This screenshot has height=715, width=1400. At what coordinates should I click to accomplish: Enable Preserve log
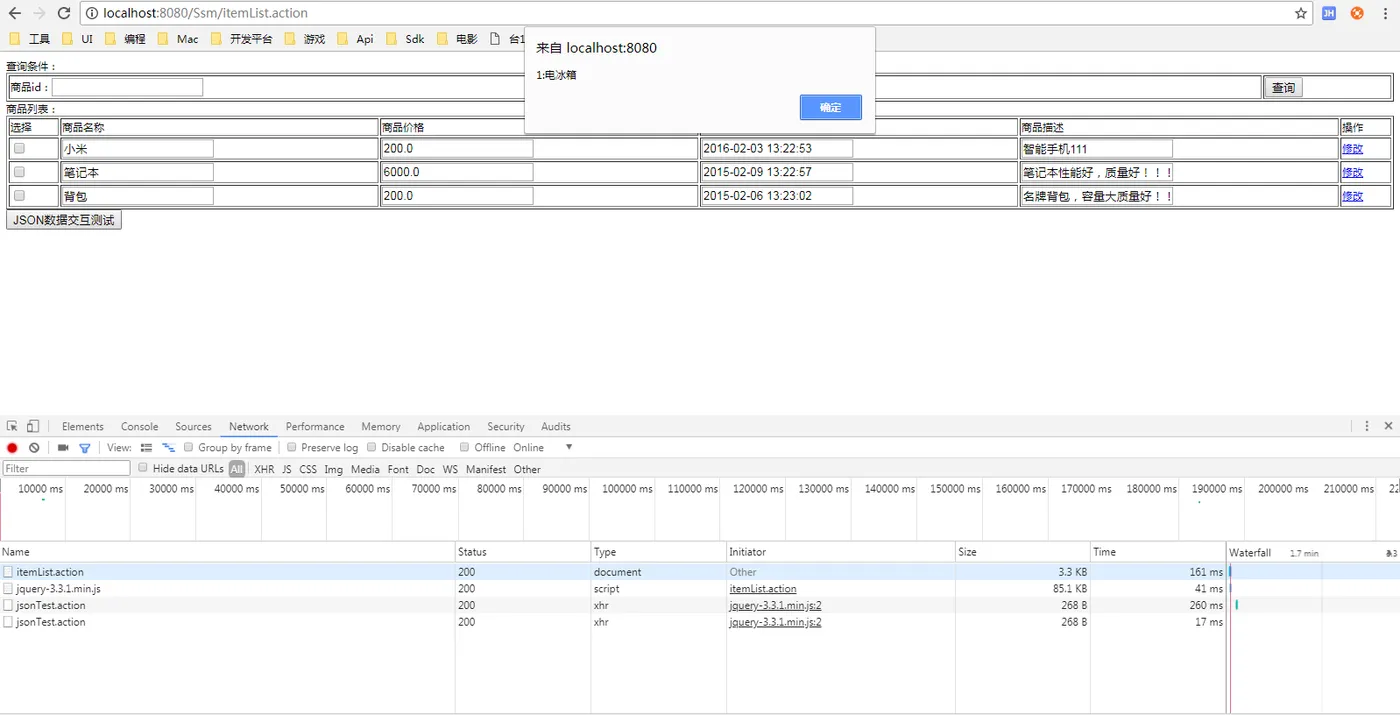click(292, 448)
